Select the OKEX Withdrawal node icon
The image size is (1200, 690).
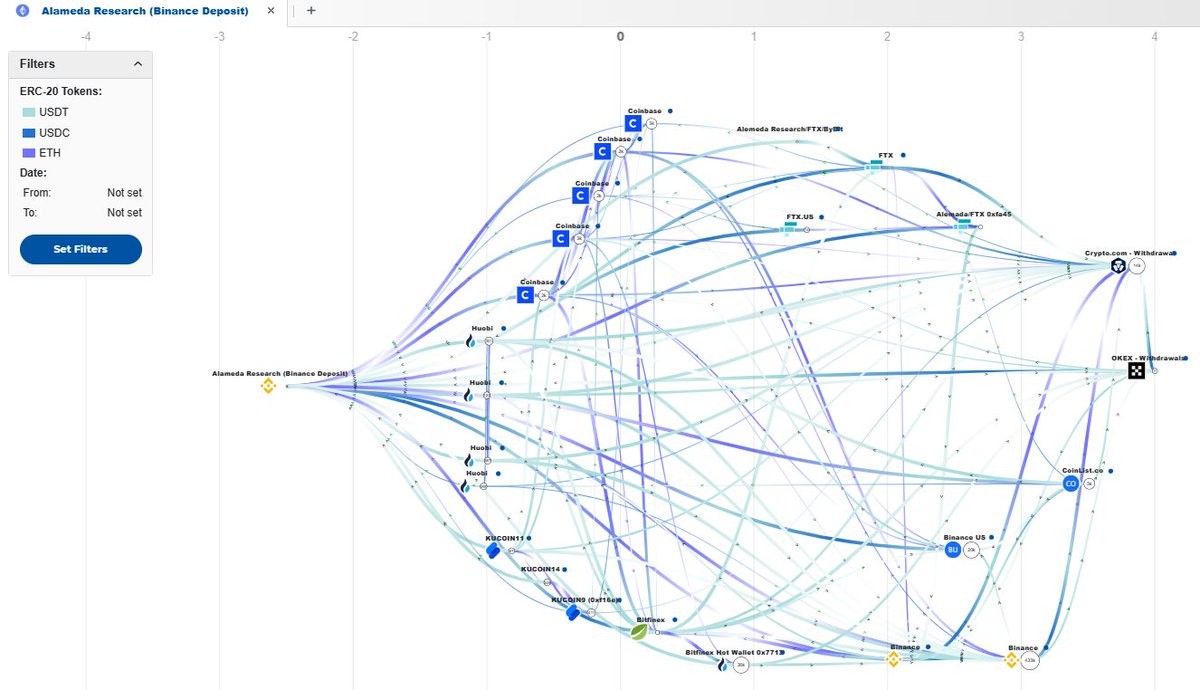pos(1137,371)
